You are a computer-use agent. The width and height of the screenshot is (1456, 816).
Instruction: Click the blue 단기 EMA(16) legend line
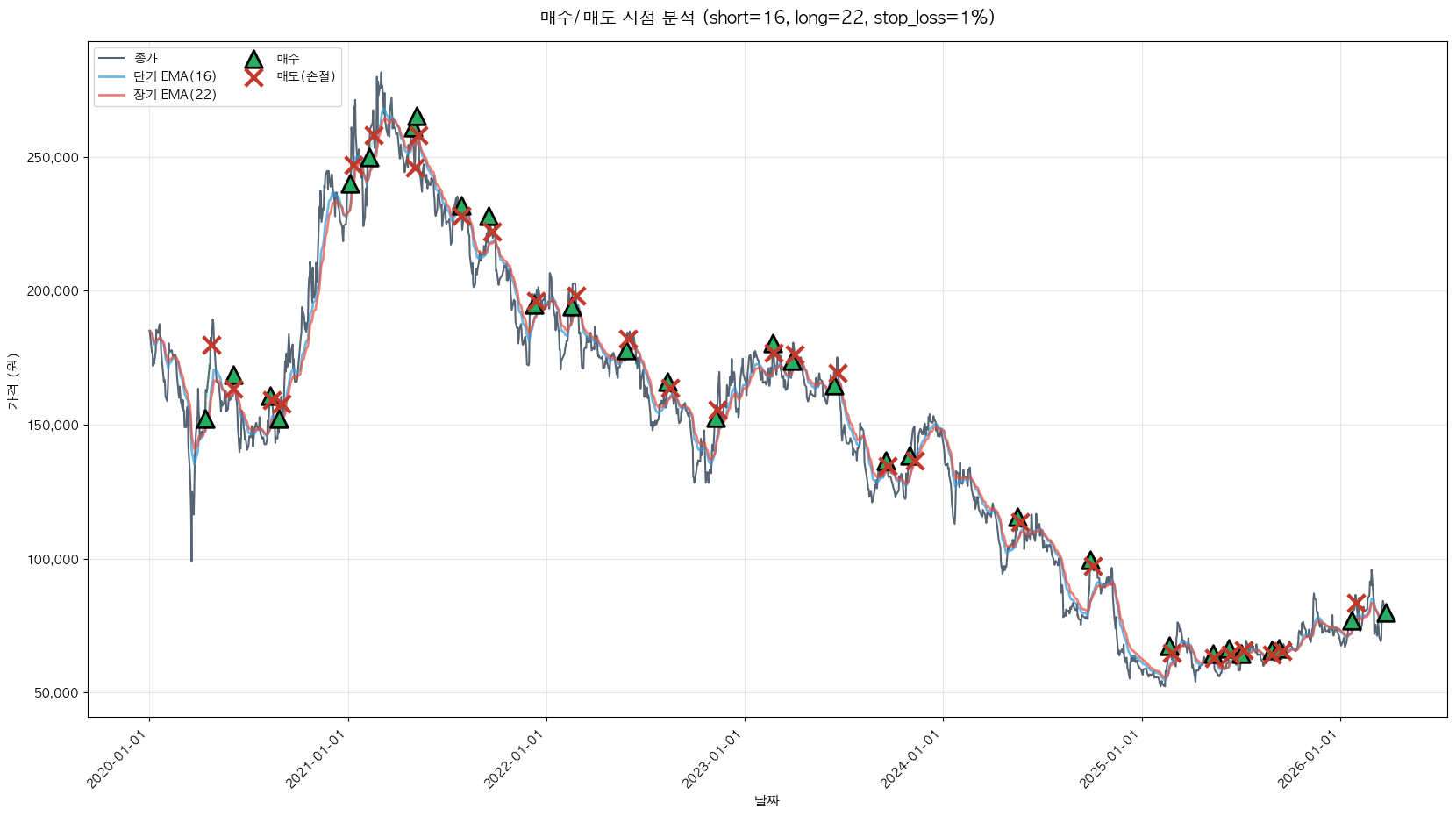112,76
